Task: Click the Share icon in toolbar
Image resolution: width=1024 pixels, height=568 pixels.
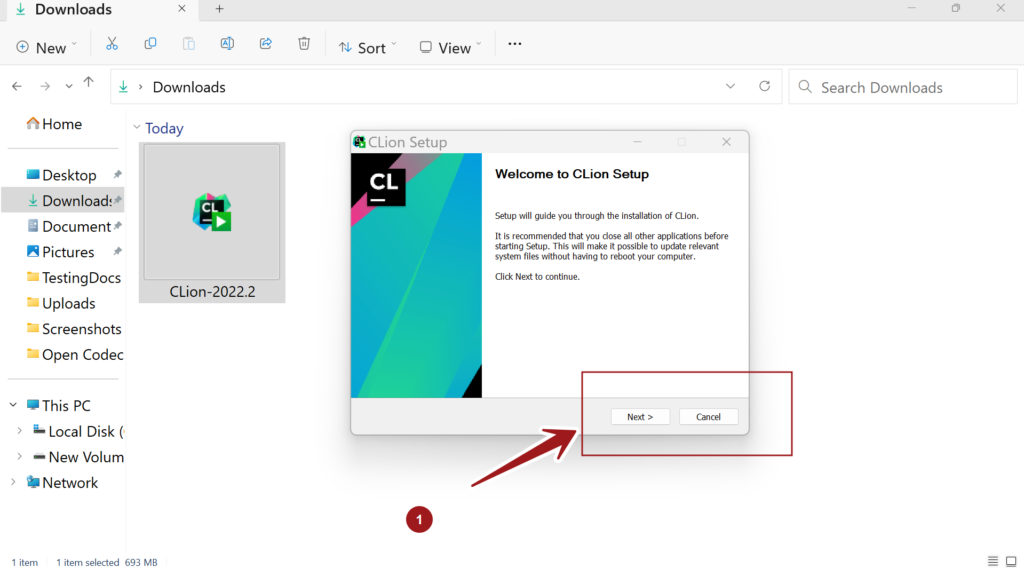Action: [x=265, y=45]
